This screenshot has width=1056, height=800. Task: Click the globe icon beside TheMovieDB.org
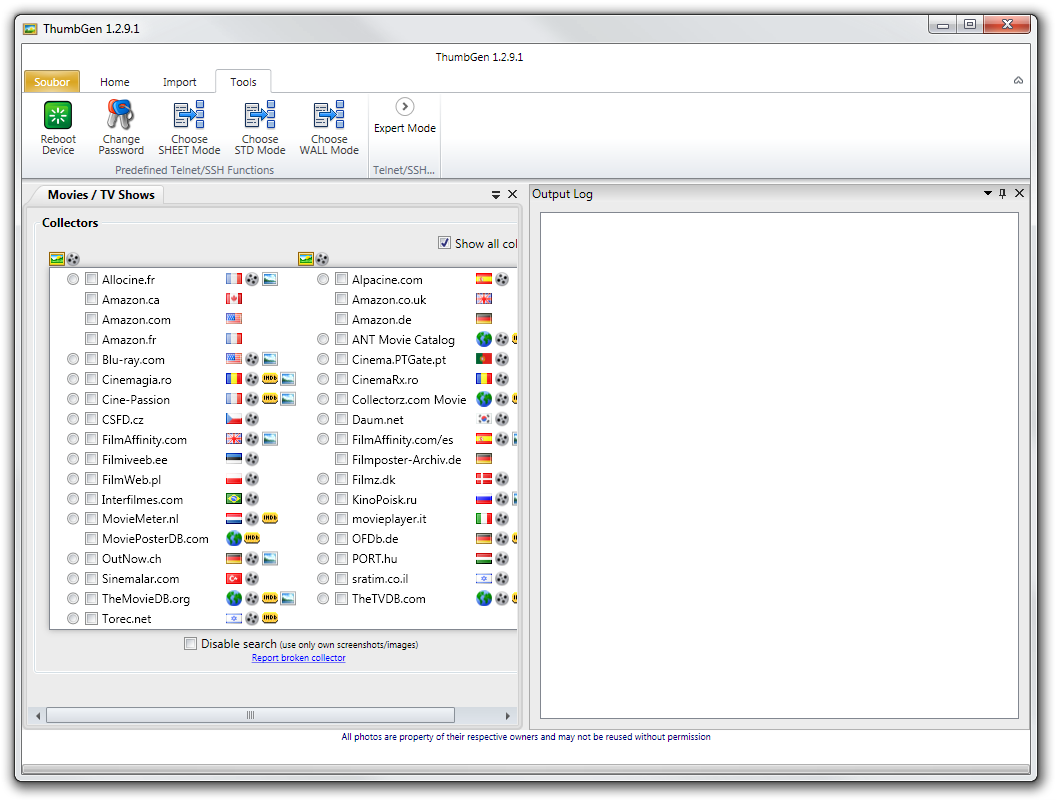pyautogui.click(x=234, y=598)
